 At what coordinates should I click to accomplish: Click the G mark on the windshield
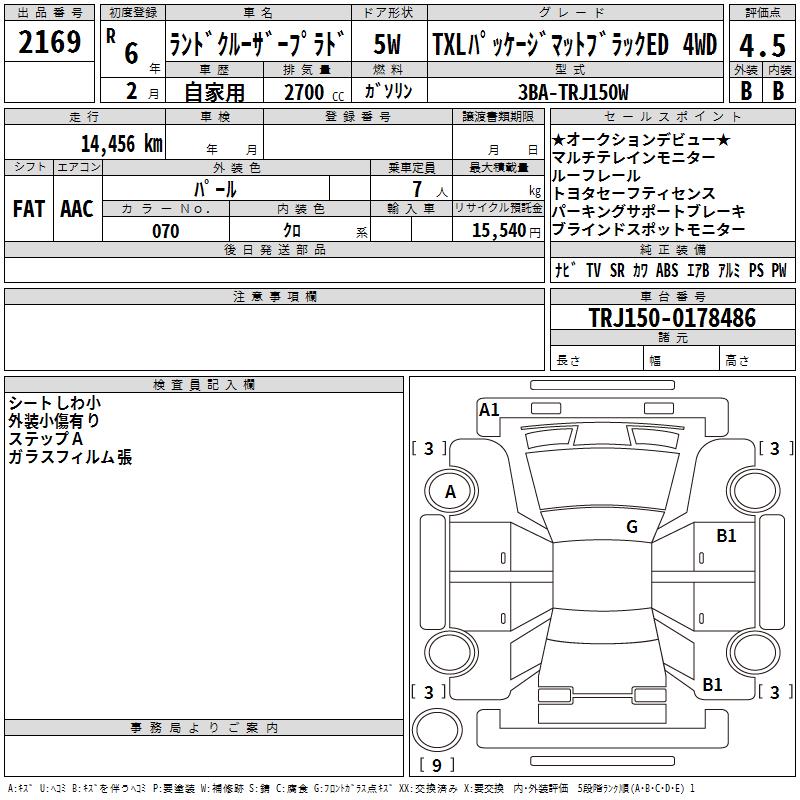point(632,527)
